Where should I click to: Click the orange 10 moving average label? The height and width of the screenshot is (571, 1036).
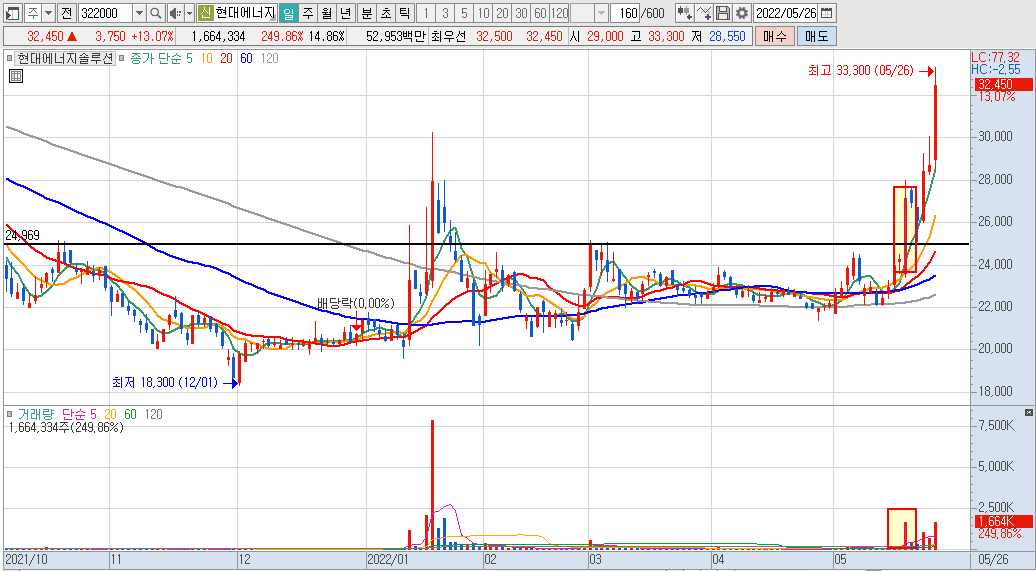[x=206, y=59]
